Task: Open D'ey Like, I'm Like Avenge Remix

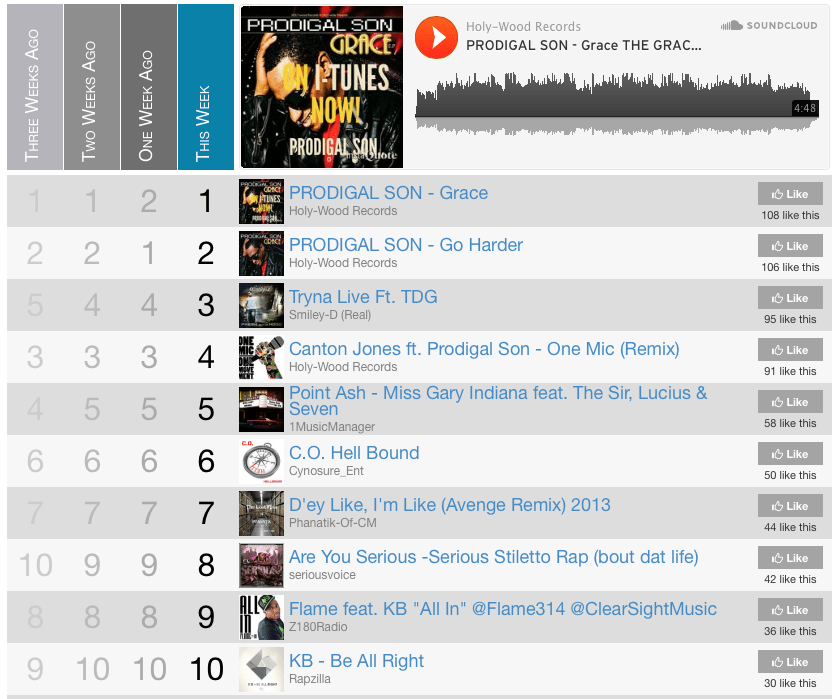Action: click(449, 505)
